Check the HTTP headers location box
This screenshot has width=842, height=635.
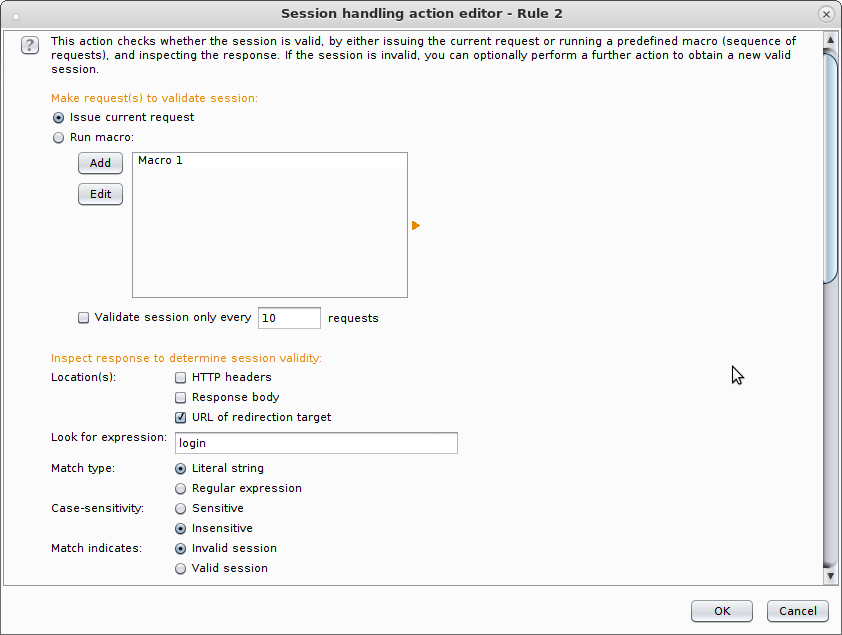[x=180, y=377]
